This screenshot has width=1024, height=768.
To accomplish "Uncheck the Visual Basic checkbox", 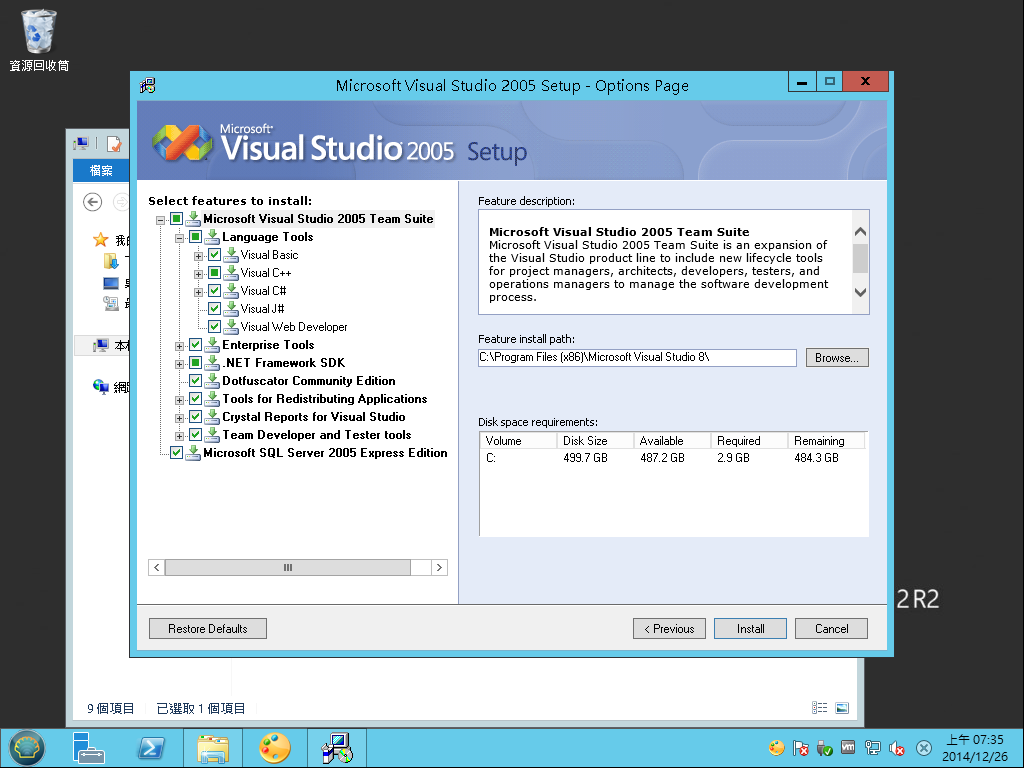I will [214, 255].
